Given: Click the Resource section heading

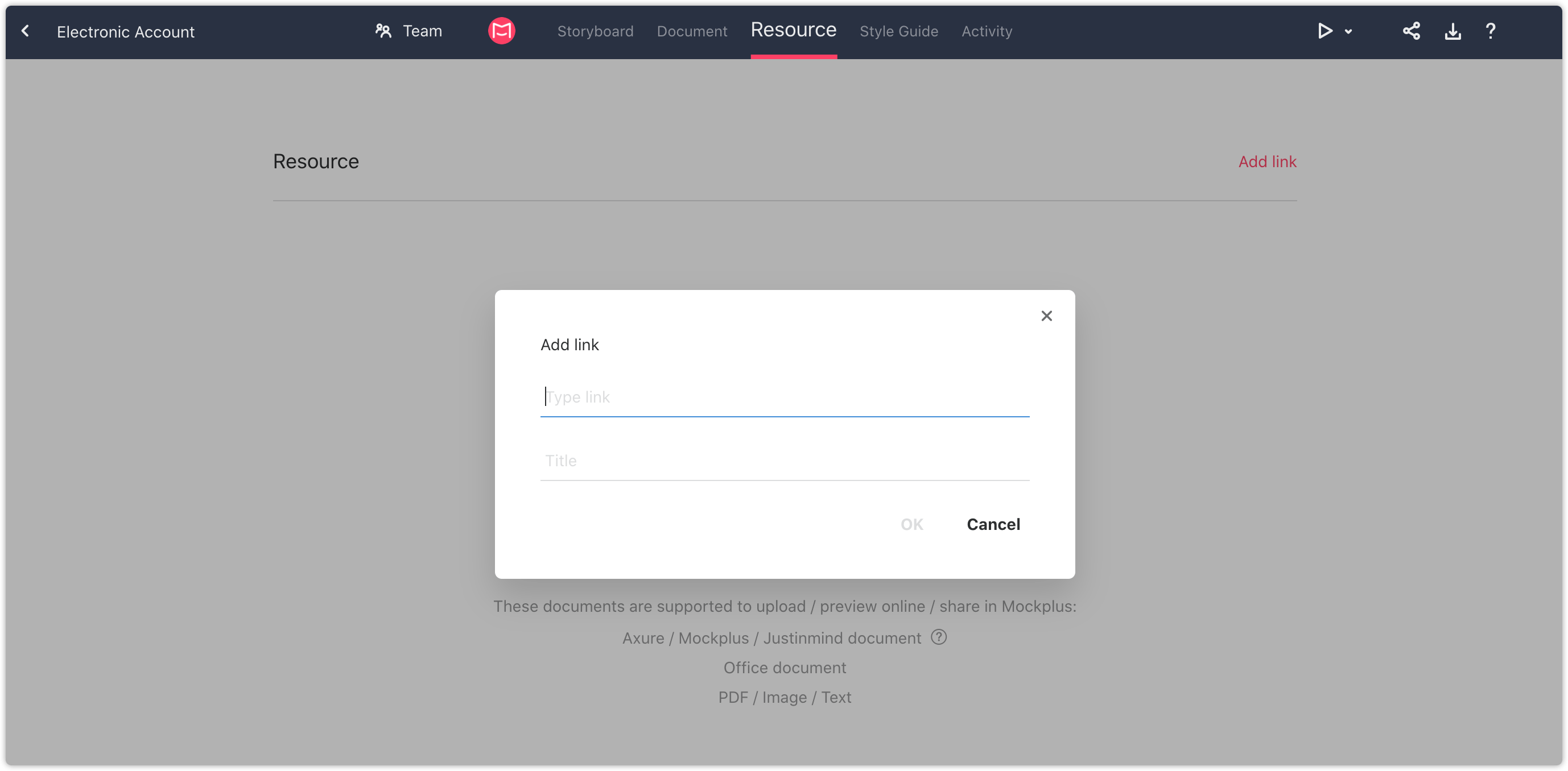Looking at the screenshot, I should [x=315, y=161].
